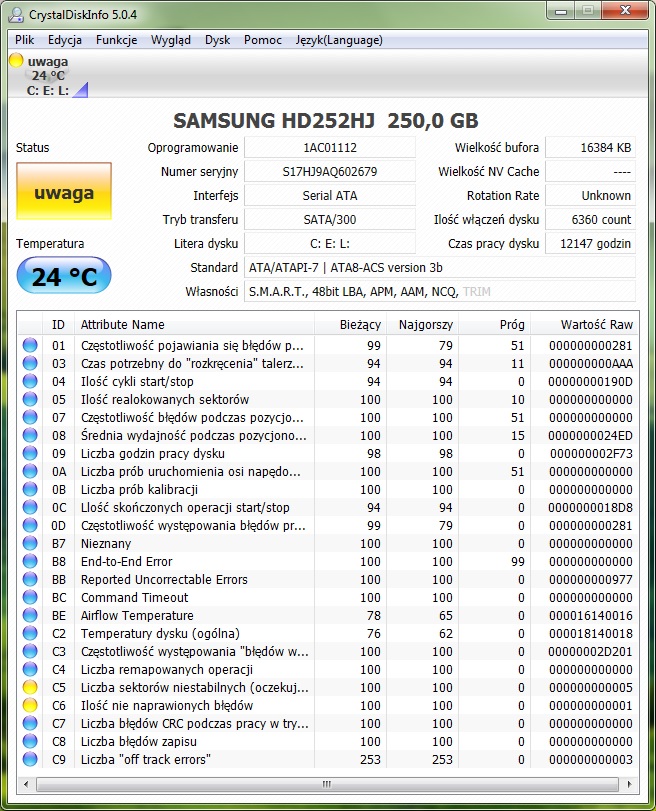Screen dimensions: 656x811
Task: Click status dot for attribute 0C
Action: 30,507
